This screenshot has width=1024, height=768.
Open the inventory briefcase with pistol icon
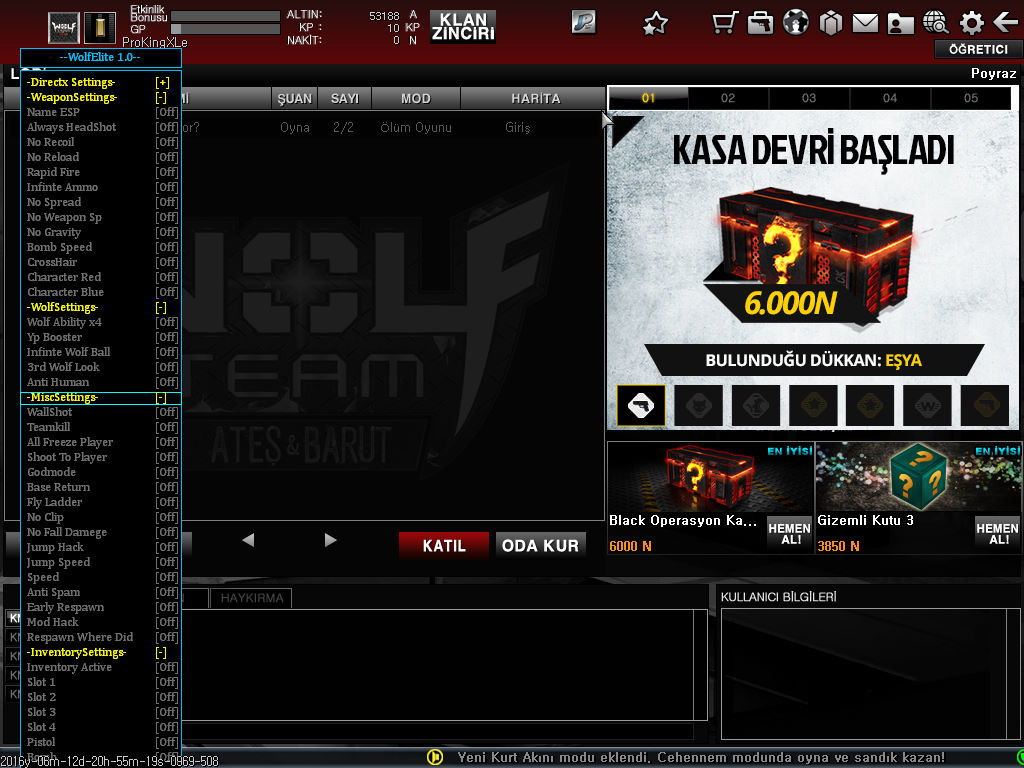click(x=760, y=24)
